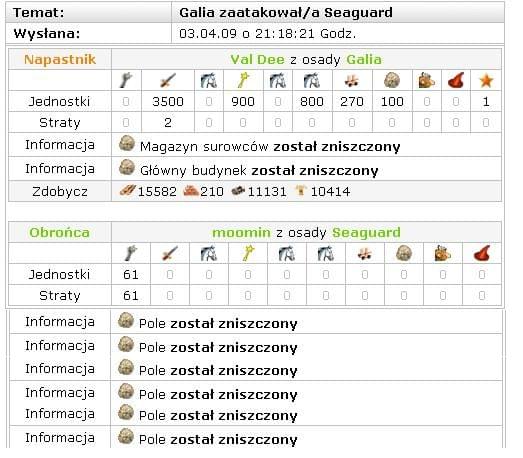
Task: Open defender village Seaguard link
Action: coord(366,233)
